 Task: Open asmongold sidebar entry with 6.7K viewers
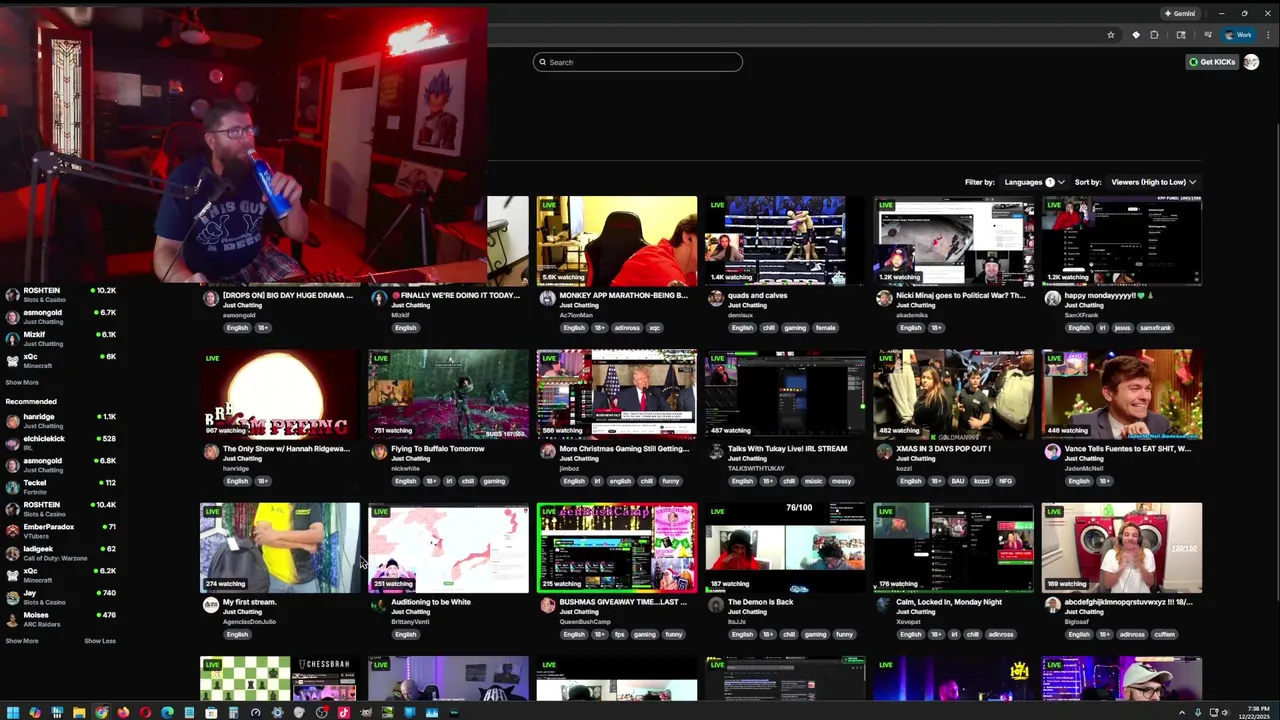click(x=60, y=316)
